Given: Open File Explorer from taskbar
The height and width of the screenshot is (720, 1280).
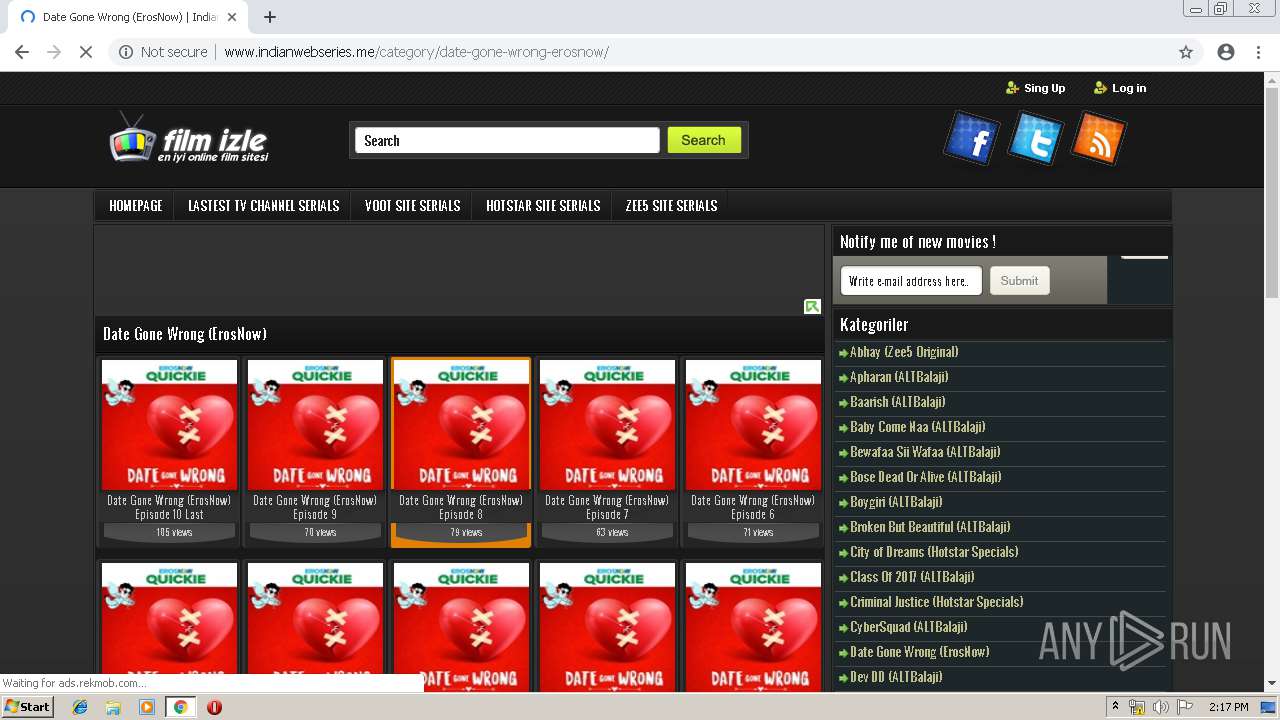Looking at the screenshot, I should pyautogui.click(x=113, y=707).
